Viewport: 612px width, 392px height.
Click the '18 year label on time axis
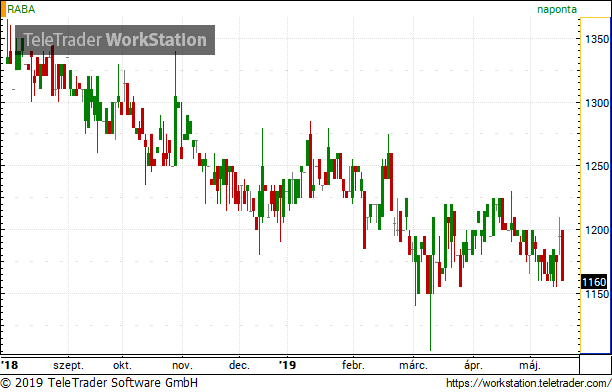point(9,365)
